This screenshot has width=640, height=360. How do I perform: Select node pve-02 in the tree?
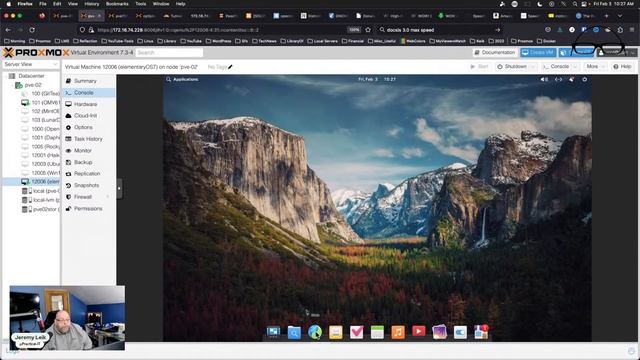pyautogui.click(x=33, y=85)
